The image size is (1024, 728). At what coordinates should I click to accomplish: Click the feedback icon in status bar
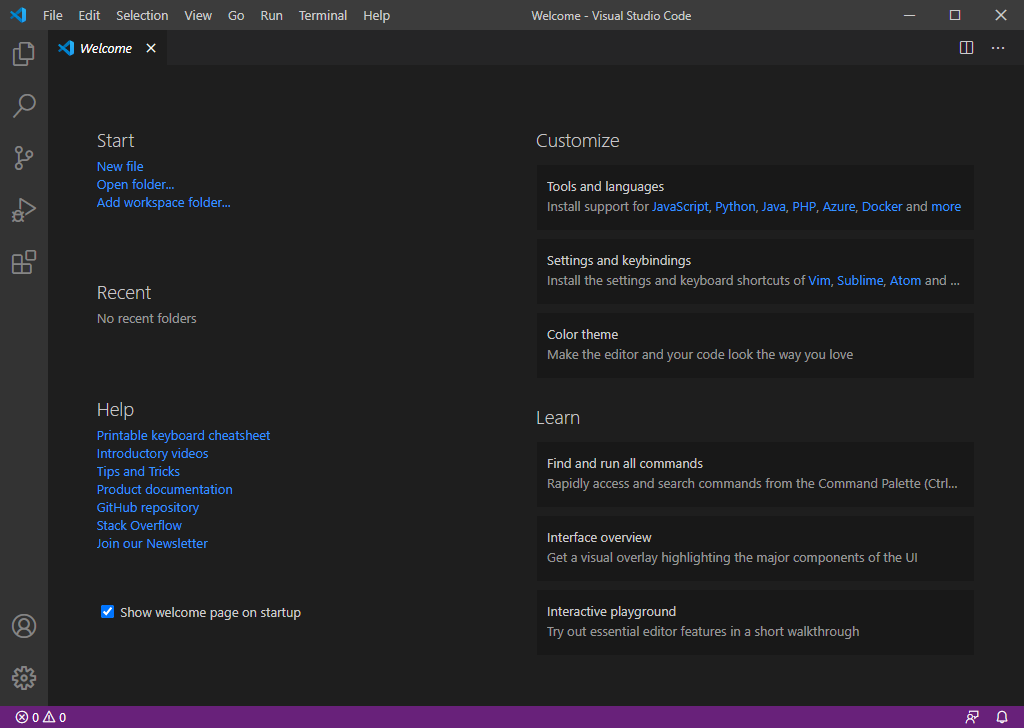click(x=972, y=717)
